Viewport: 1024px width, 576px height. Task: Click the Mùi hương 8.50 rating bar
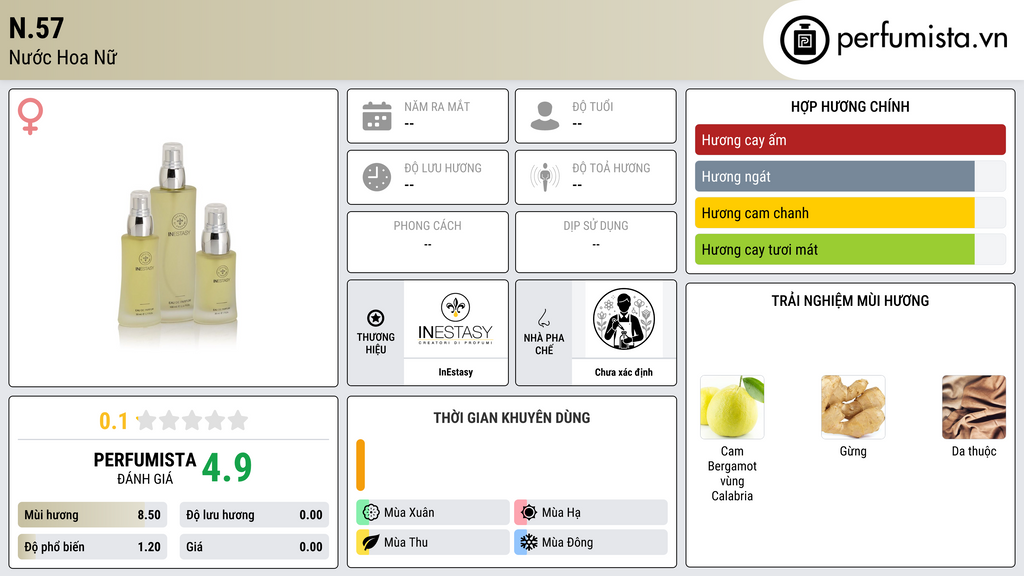tap(93, 515)
